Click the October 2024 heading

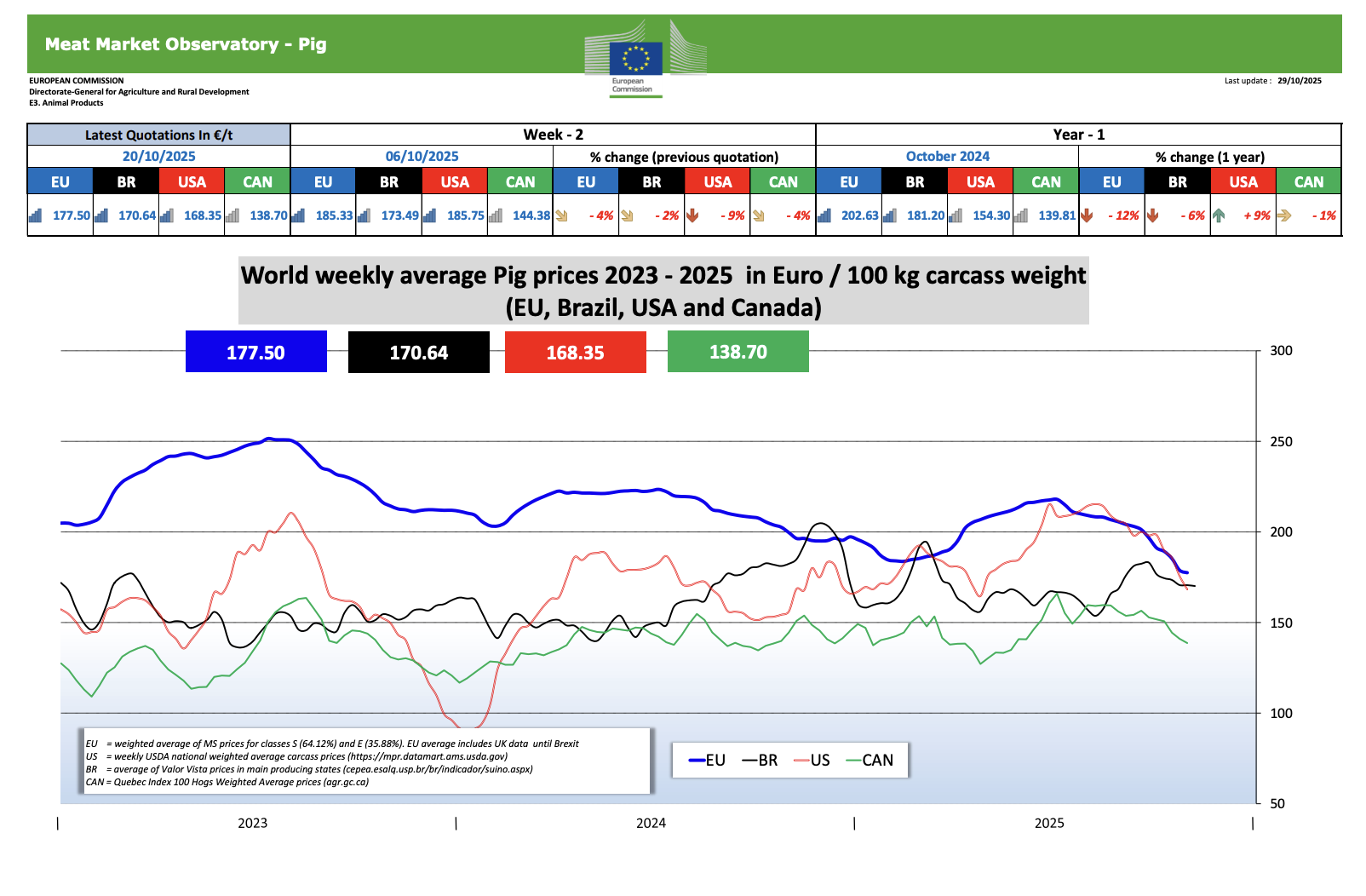[x=947, y=157]
